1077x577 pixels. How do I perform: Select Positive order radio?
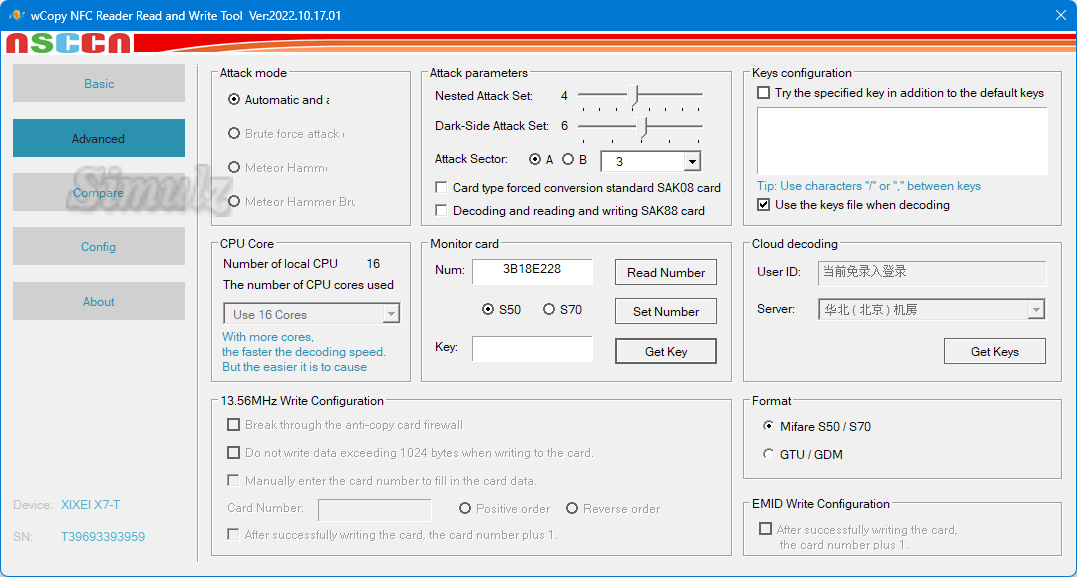pyautogui.click(x=465, y=508)
